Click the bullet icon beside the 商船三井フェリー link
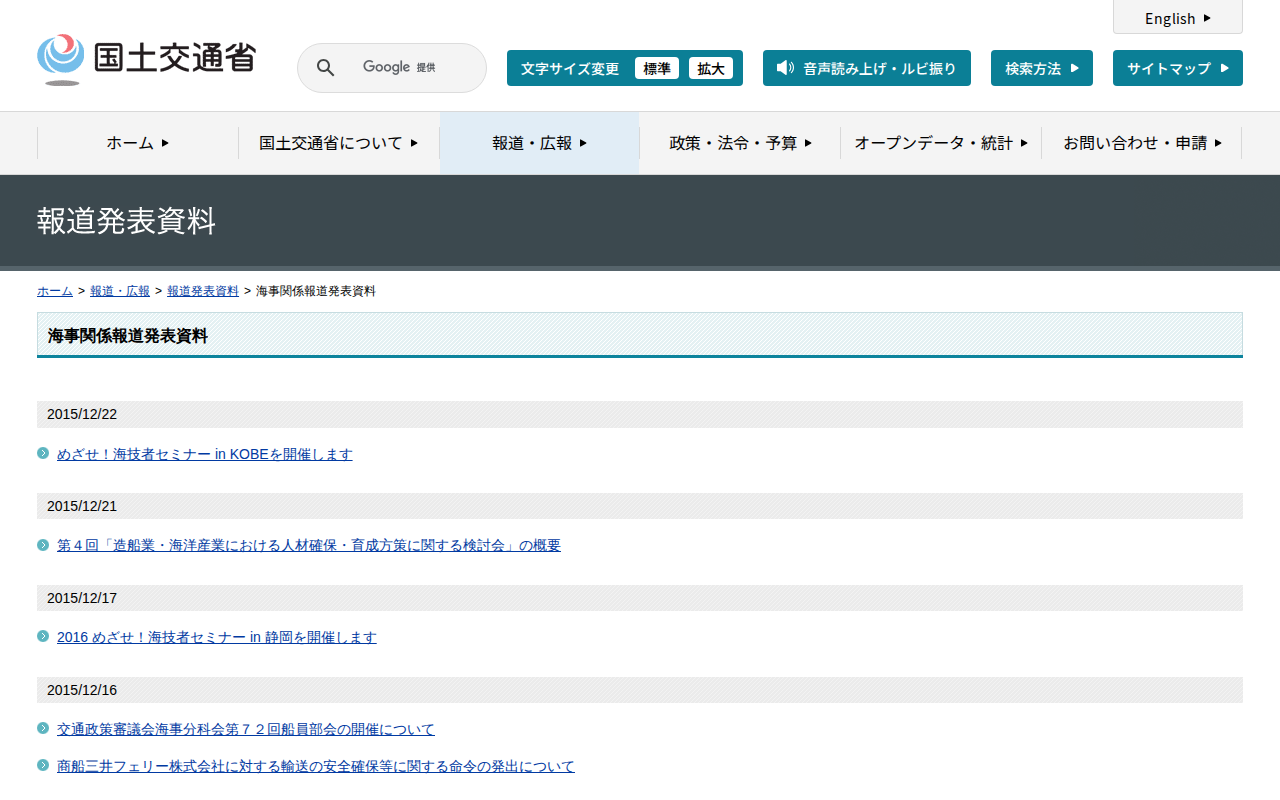The image size is (1280, 800). (x=43, y=765)
